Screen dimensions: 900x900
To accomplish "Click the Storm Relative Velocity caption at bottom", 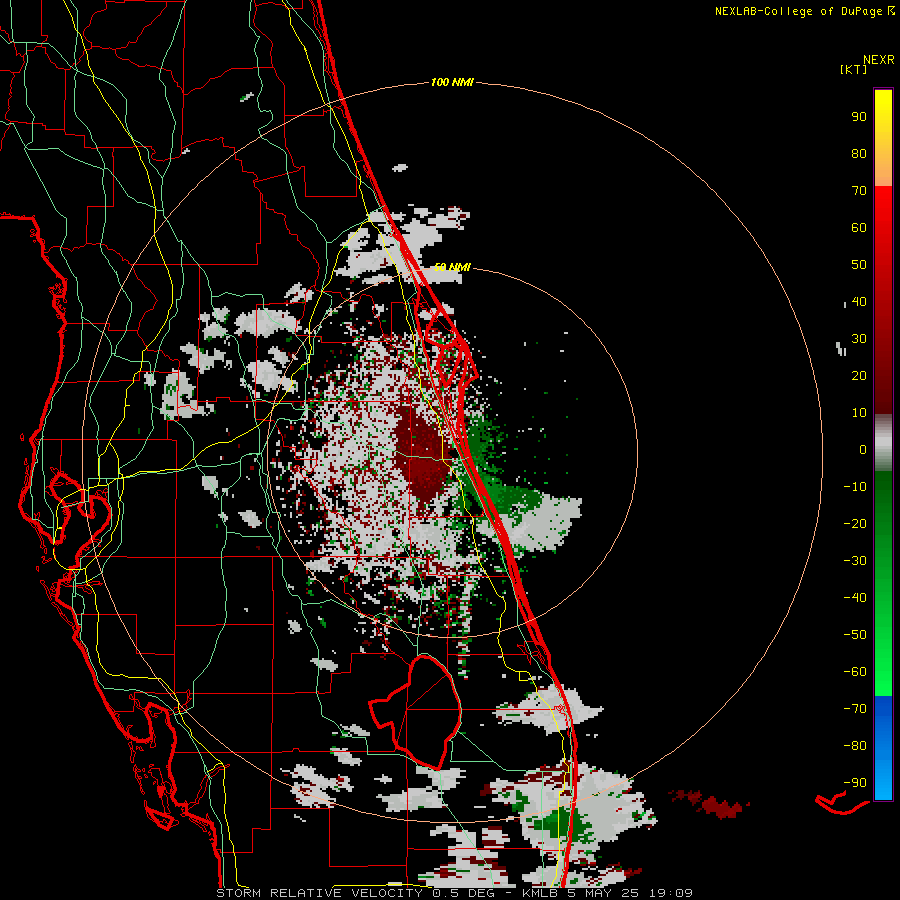I will (454, 893).
